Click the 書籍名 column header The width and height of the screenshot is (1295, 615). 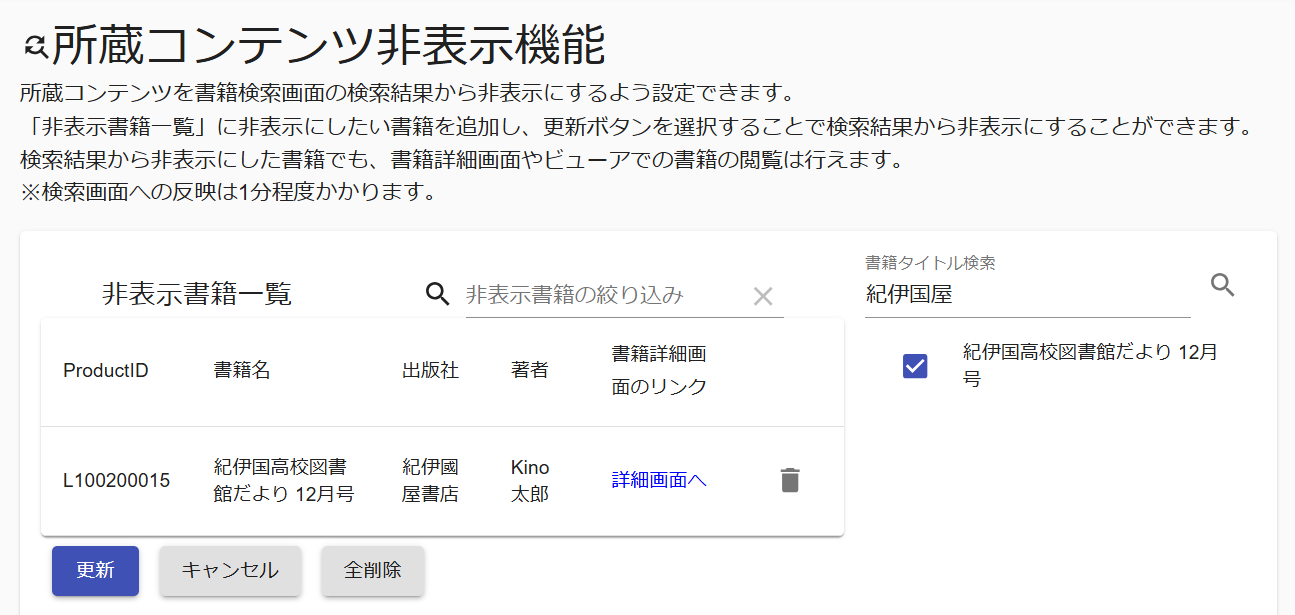(242, 371)
